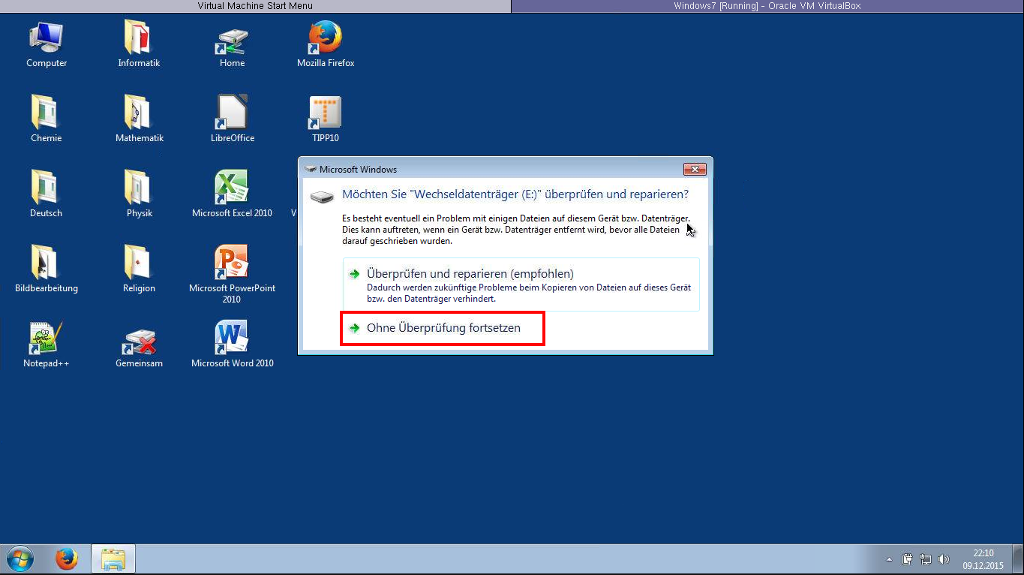The width and height of the screenshot is (1024, 575).
Task: Select Microsoft Word 2010 desktop icon
Action: click(232, 341)
